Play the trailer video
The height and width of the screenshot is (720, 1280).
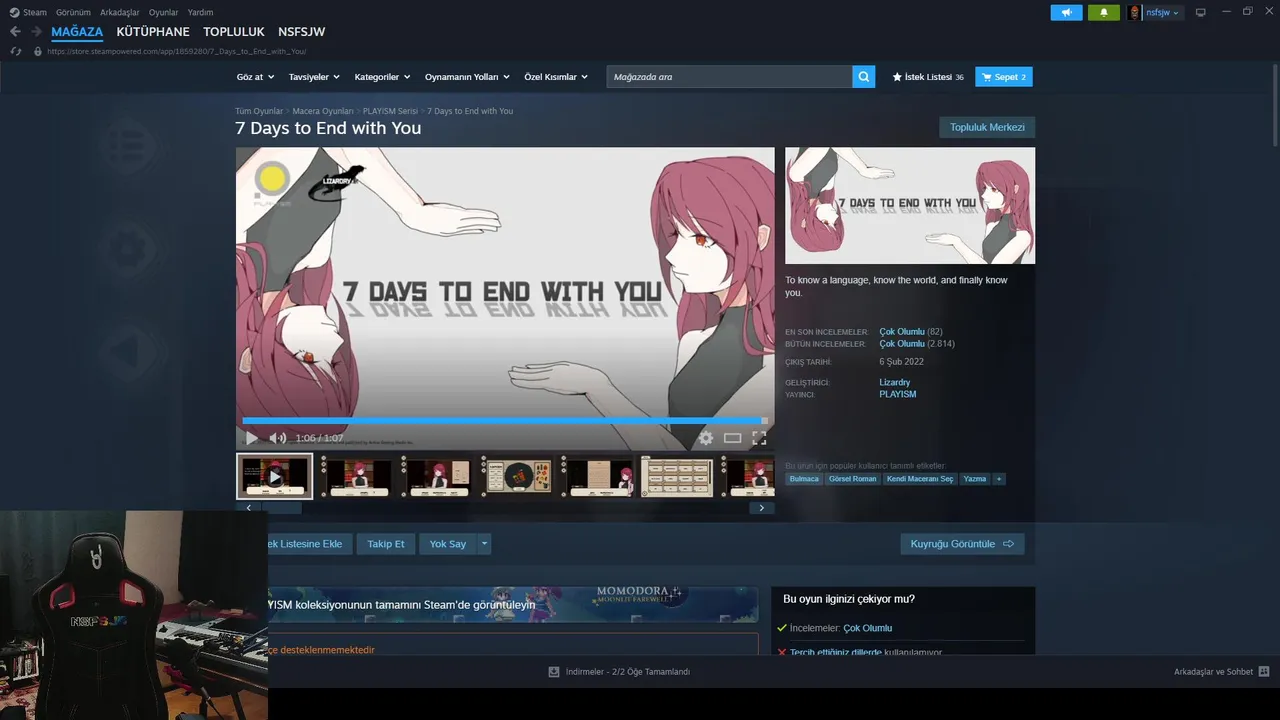[252, 438]
